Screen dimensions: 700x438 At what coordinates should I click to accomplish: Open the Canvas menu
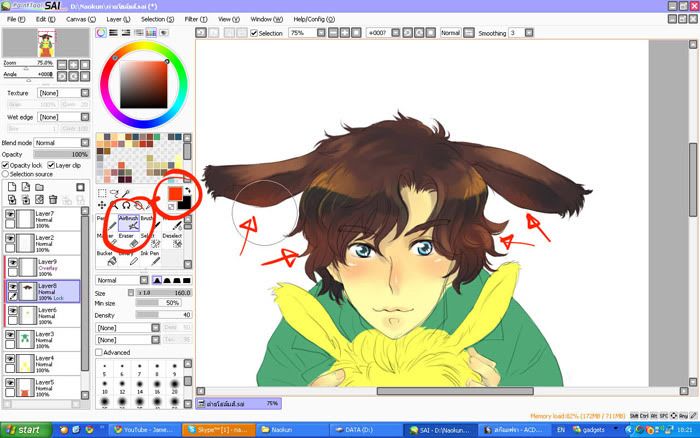(x=75, y=19)
